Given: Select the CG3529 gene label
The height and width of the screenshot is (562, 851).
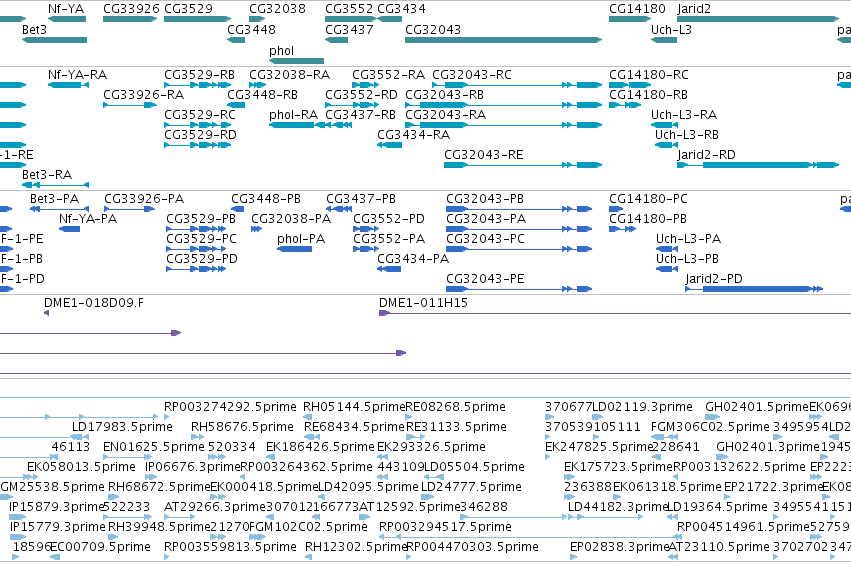Looking at the screenshot, I should click(188, 9).
